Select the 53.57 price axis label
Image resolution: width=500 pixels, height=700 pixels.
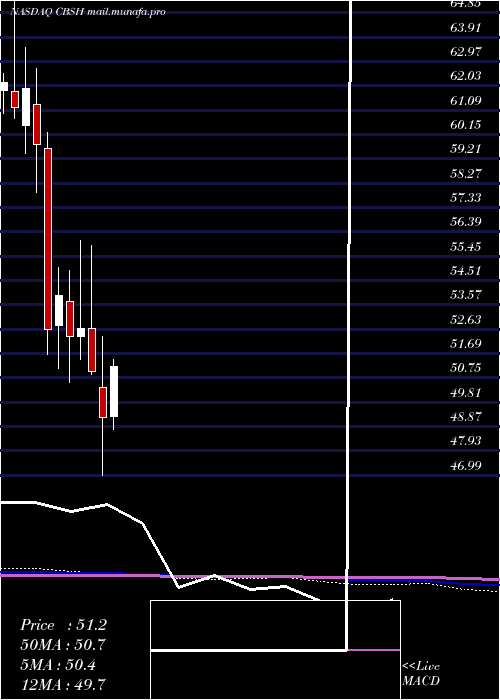pyautogui.click(x=467, y=294)
